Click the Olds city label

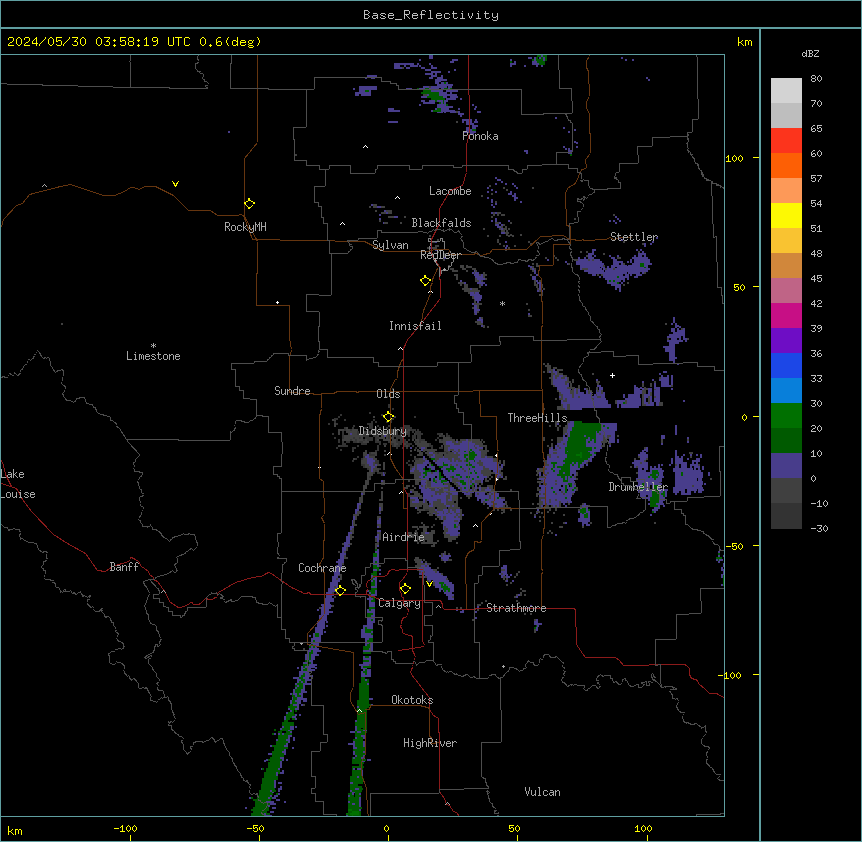[x=388, y=394]
